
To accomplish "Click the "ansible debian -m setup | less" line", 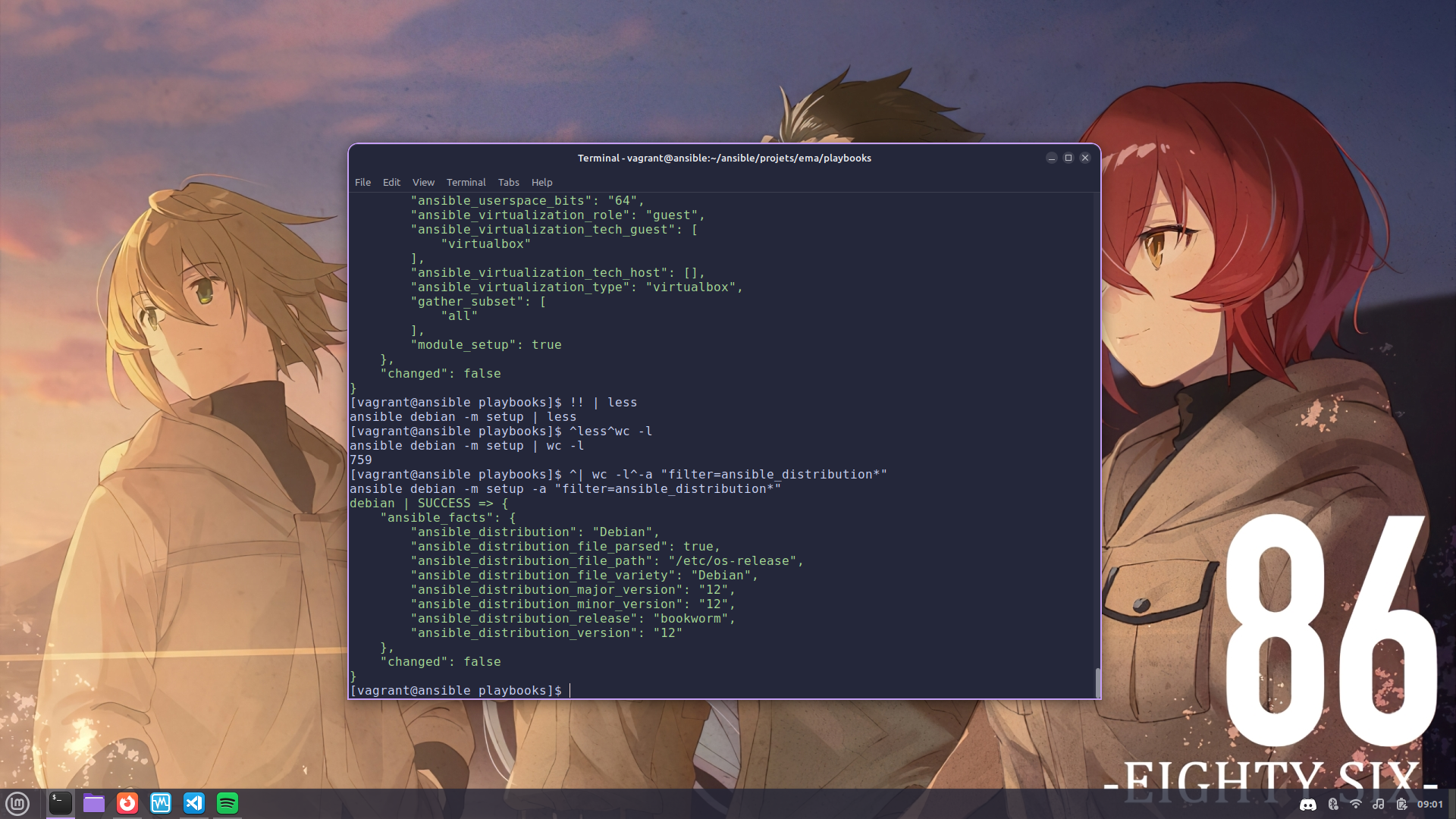I will (463, 416).
